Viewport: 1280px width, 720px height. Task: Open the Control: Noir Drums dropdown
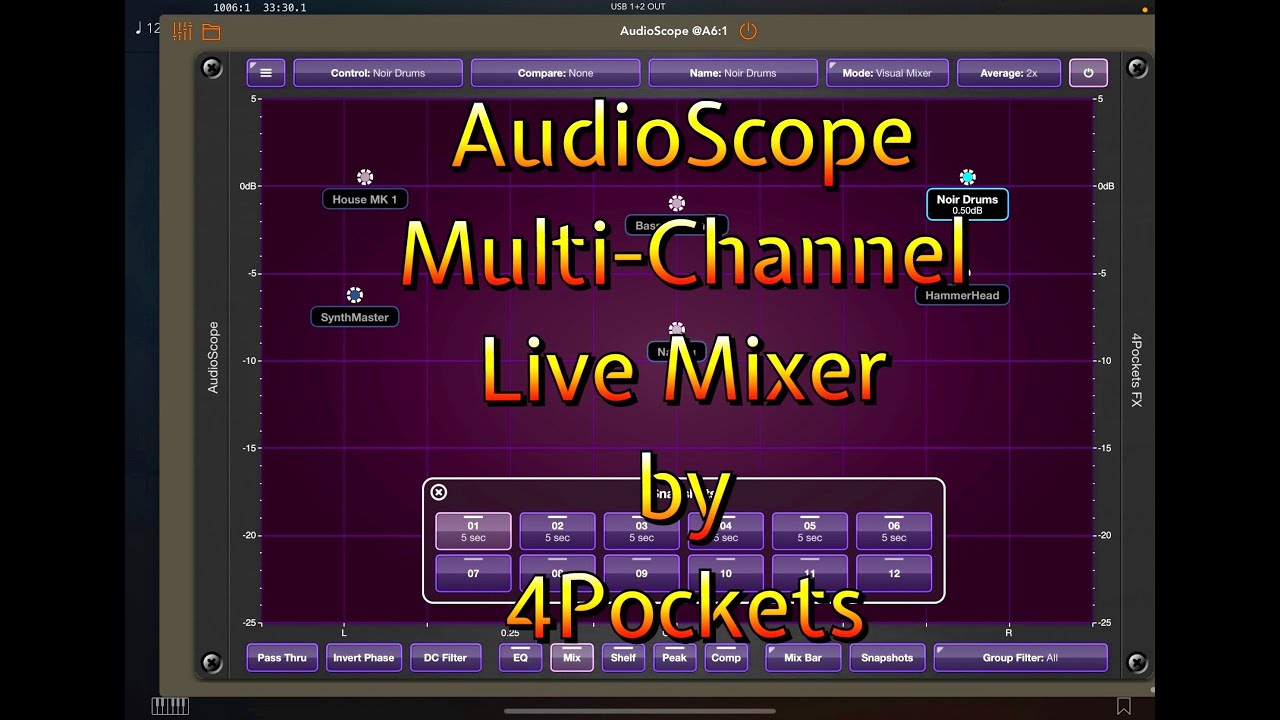coord(378,73)
